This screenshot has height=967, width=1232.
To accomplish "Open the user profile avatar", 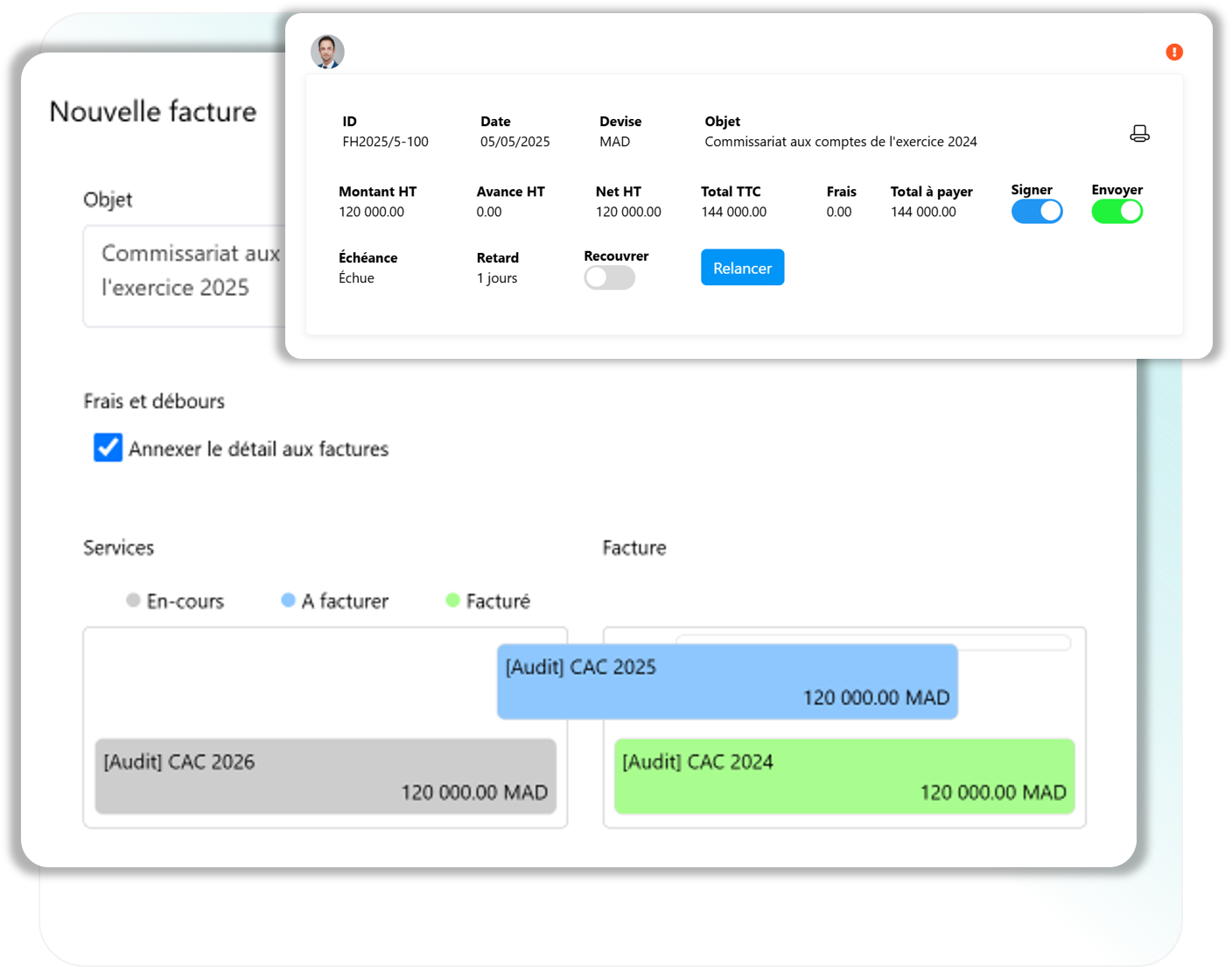I will [327, 53].
